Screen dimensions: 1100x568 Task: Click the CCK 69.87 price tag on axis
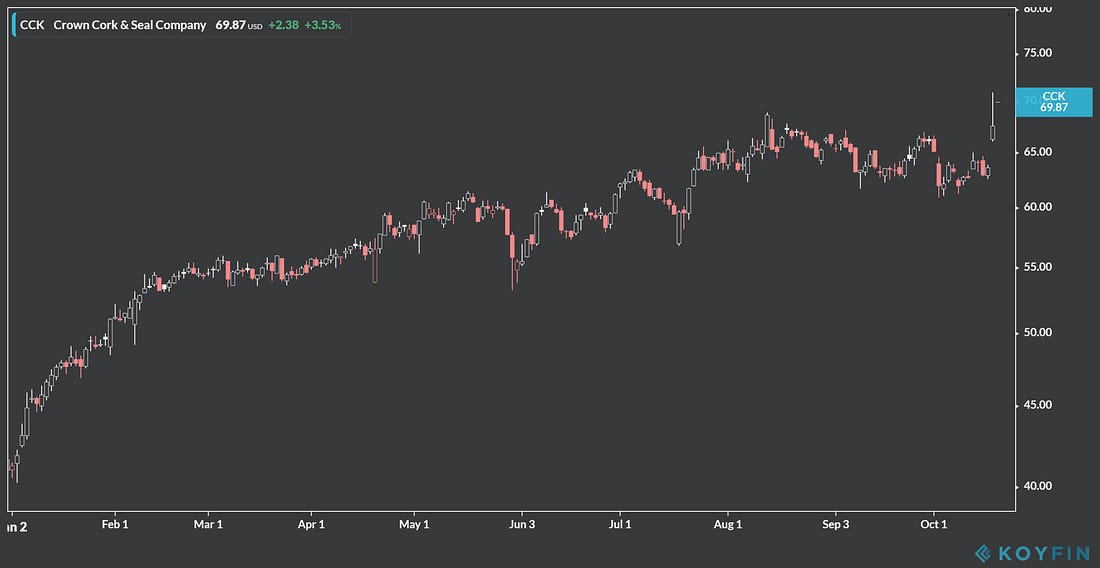1054,102
